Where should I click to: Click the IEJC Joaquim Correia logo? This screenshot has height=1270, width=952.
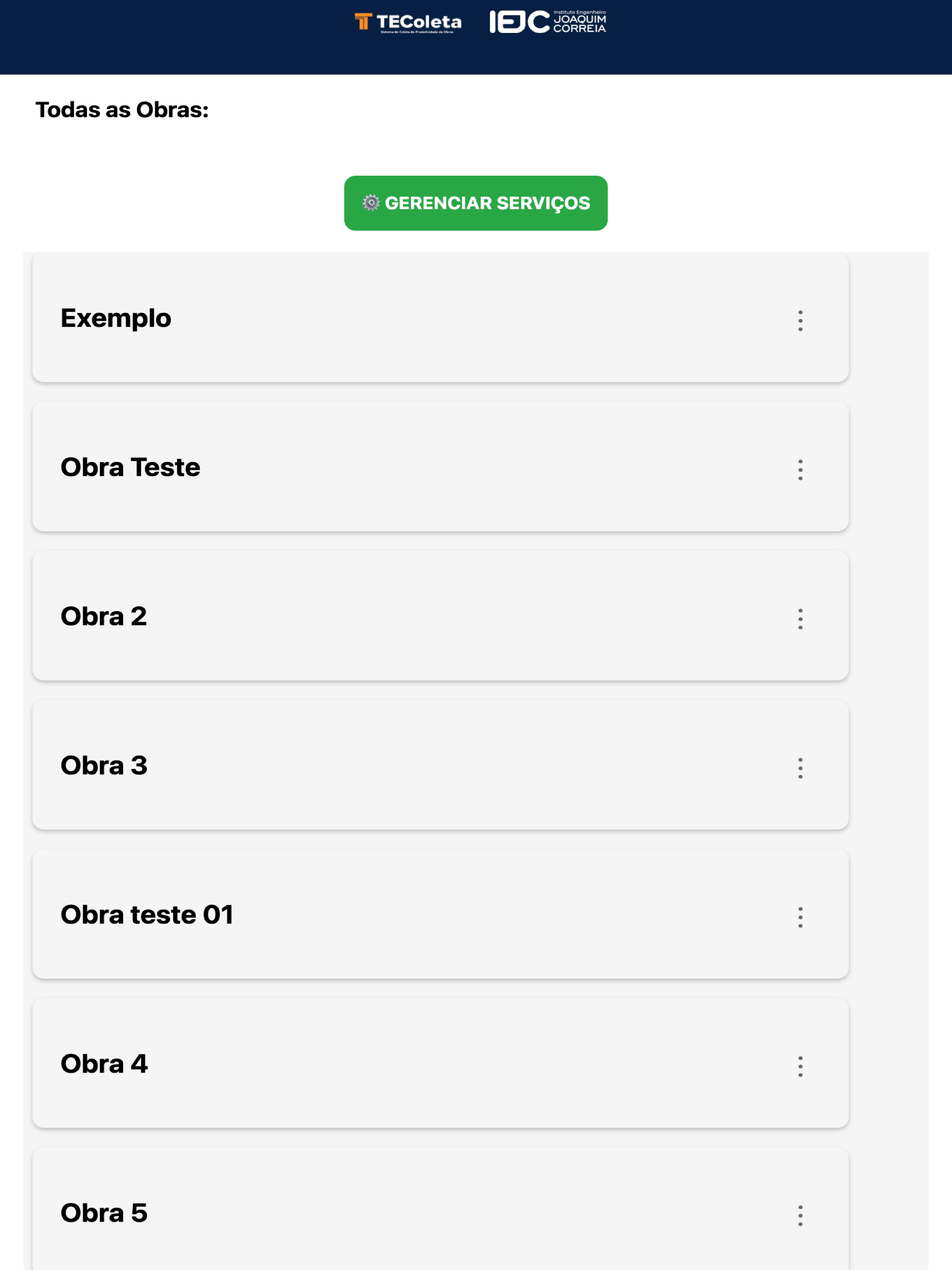tap(548, 22)
